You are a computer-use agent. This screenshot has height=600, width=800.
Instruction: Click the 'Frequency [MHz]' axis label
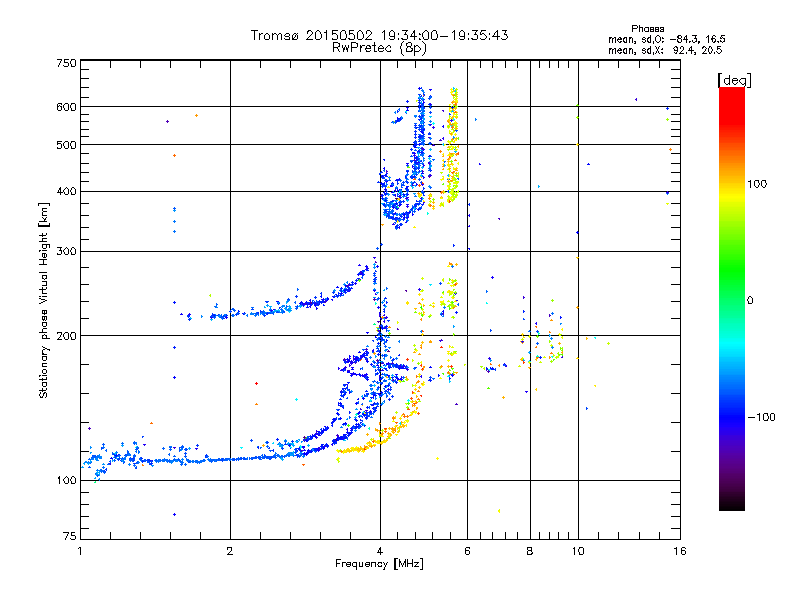[x=379, y=564]
